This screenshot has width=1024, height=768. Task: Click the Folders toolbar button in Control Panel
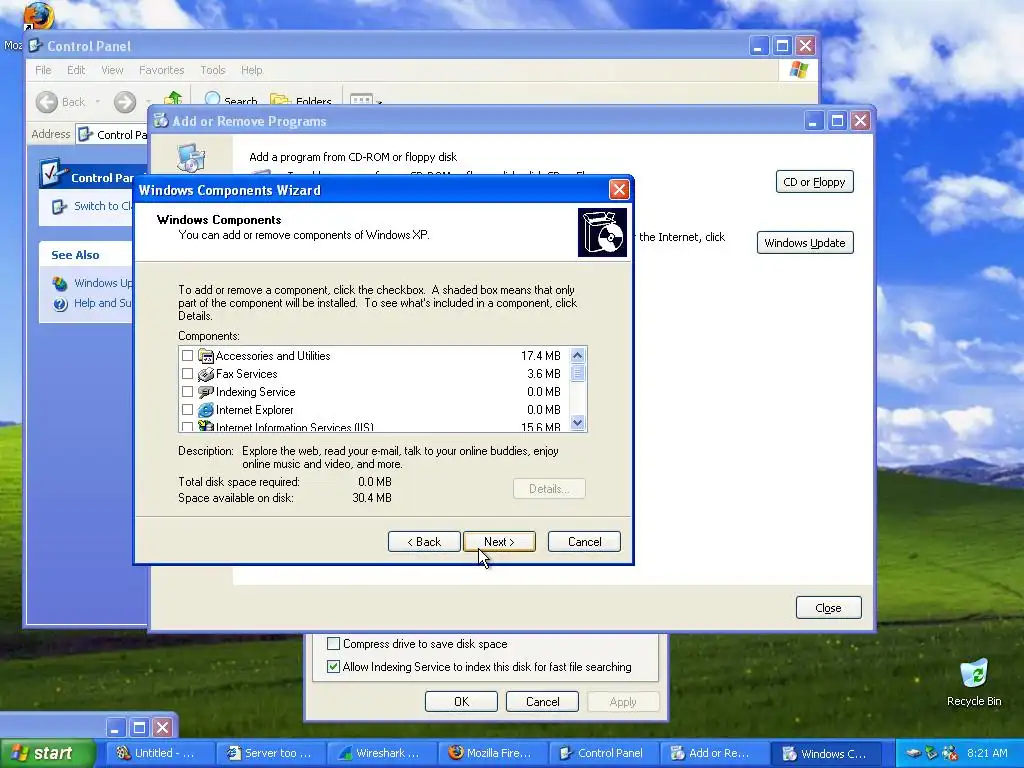coord(301,101)
